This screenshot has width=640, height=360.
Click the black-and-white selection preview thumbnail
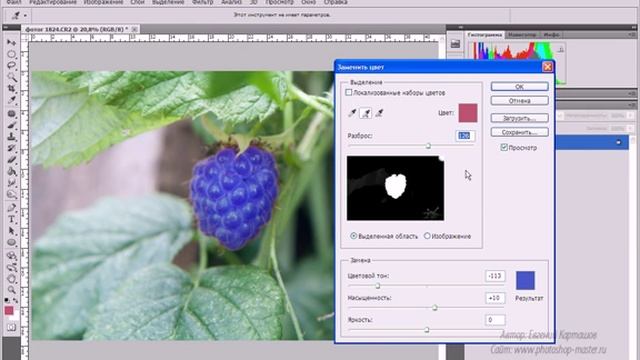pos(396,188)
